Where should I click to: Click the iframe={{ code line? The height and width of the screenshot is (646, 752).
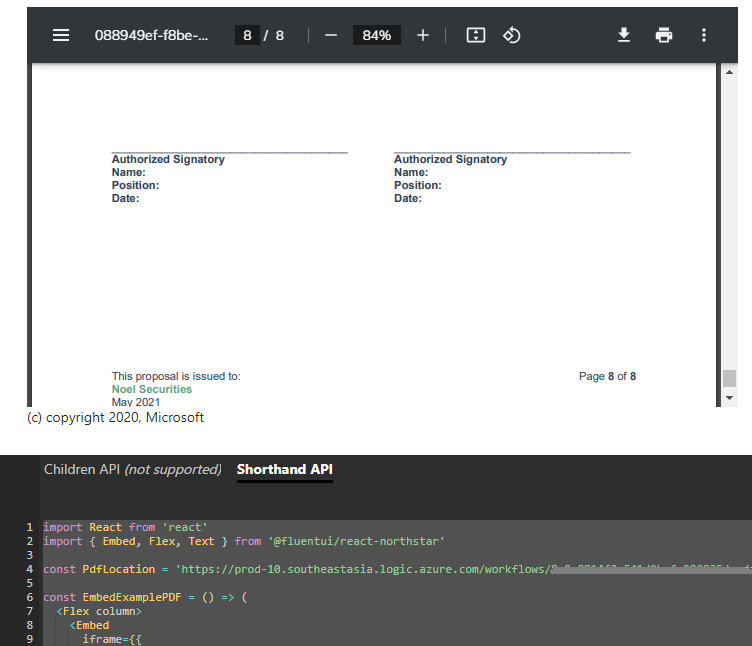[x=112, y=639]
